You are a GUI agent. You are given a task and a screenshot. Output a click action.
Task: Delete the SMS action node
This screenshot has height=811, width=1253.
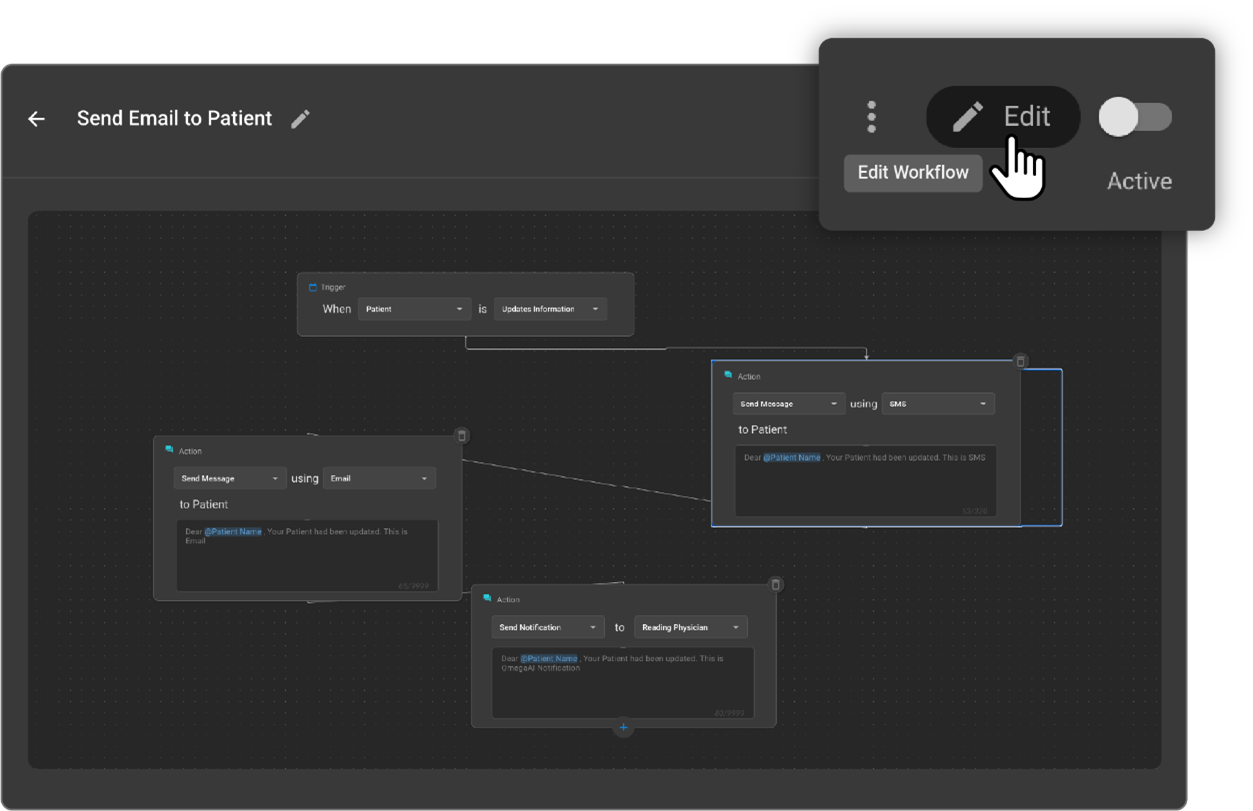click(x=1020, y=361)
